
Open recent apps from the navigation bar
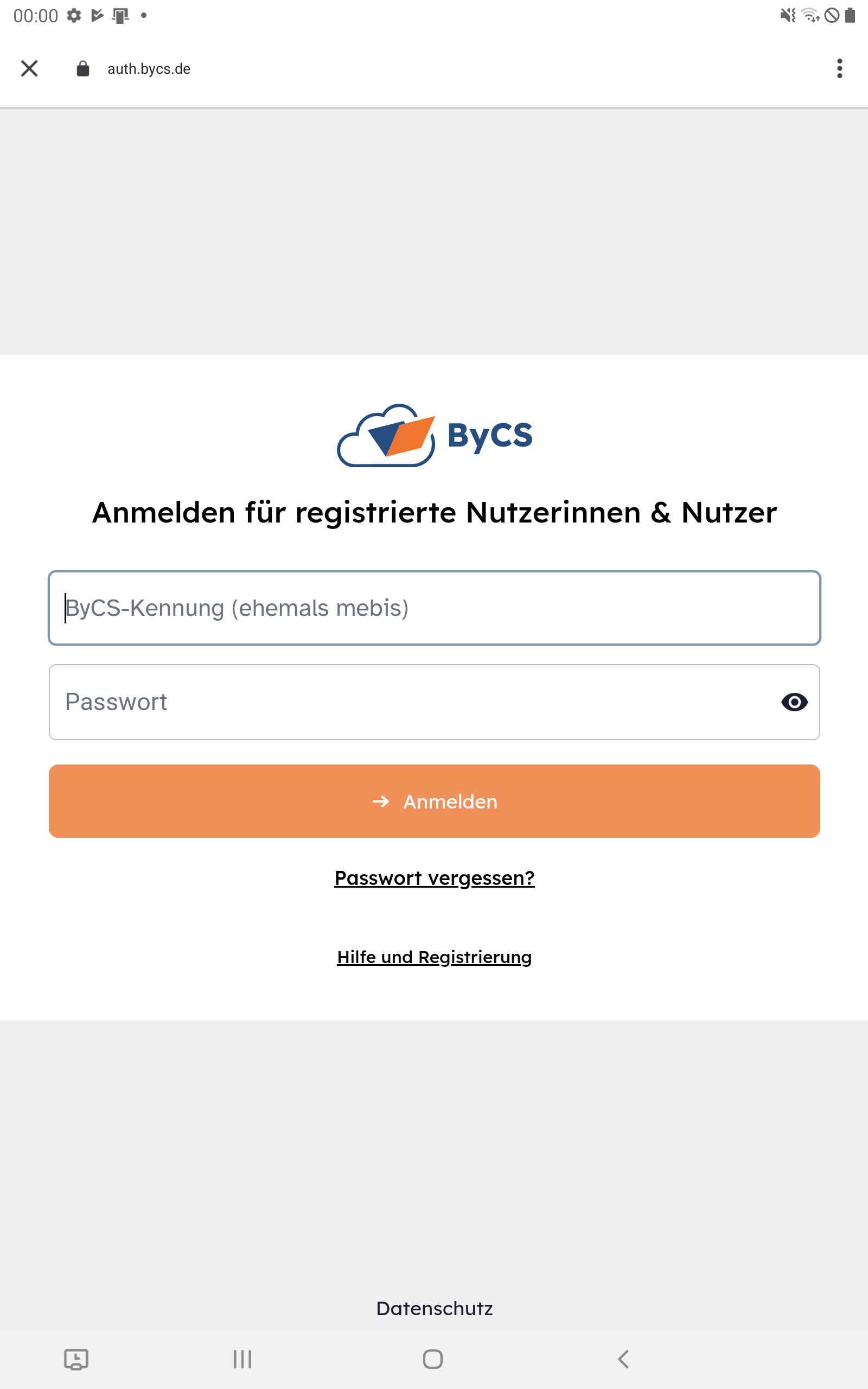tap(243, 1359)
